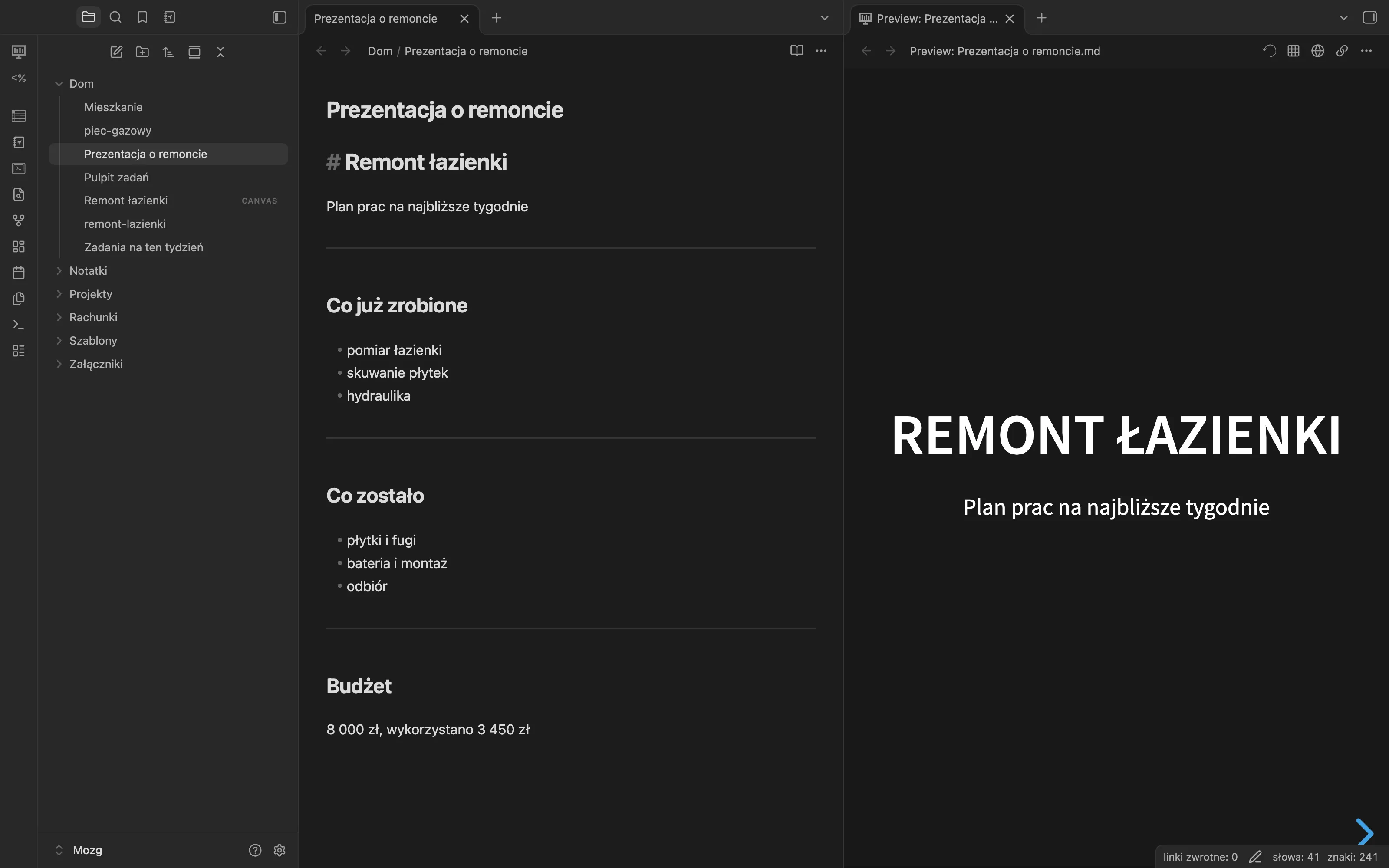
Task: Toggle the left sidebar
Action: [x=280, y=18]
